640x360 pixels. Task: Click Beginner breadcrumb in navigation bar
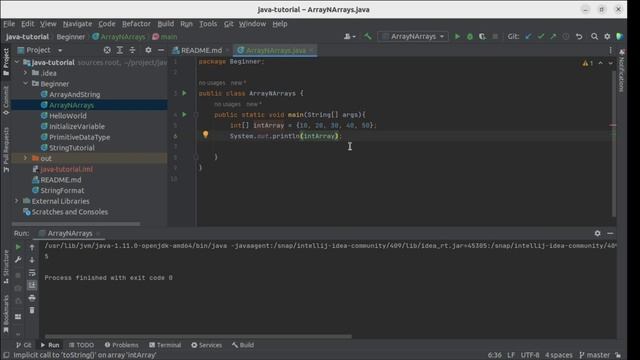71,37
